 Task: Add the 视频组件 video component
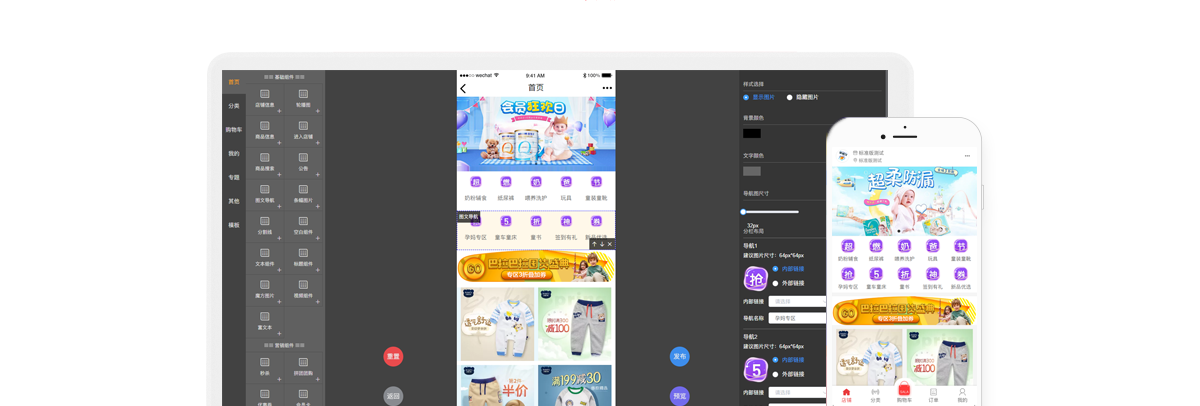coord(303,290)
